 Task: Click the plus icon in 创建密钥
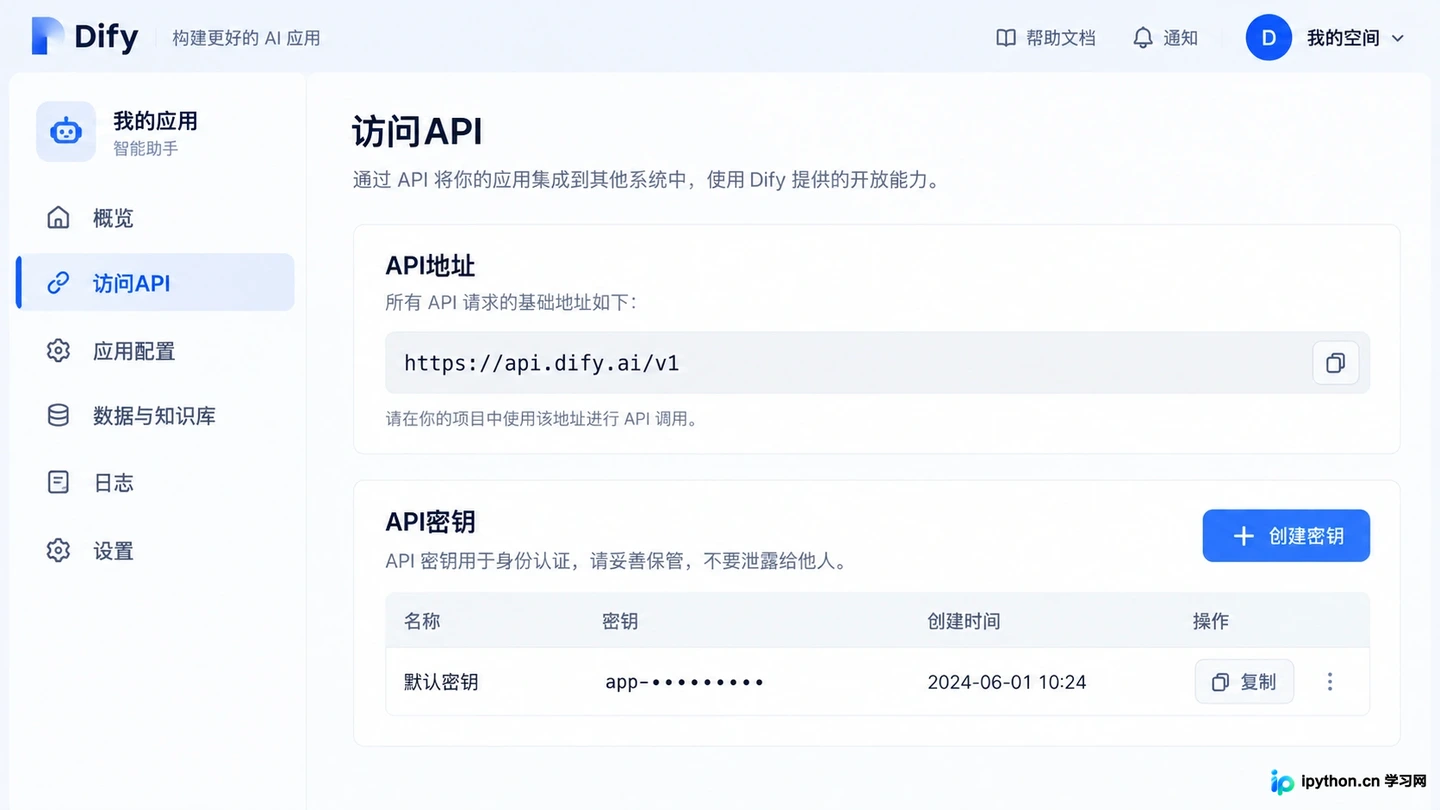[x=1243, y=536]
